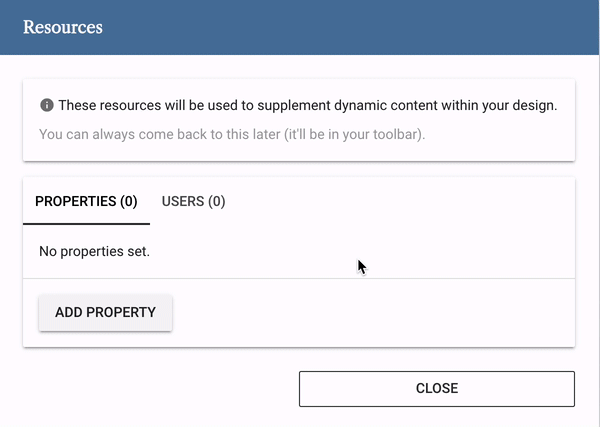Viewport: 600px width, 427px height.
Task: Click the blue Resources header bar
Action: pos(299,27)
